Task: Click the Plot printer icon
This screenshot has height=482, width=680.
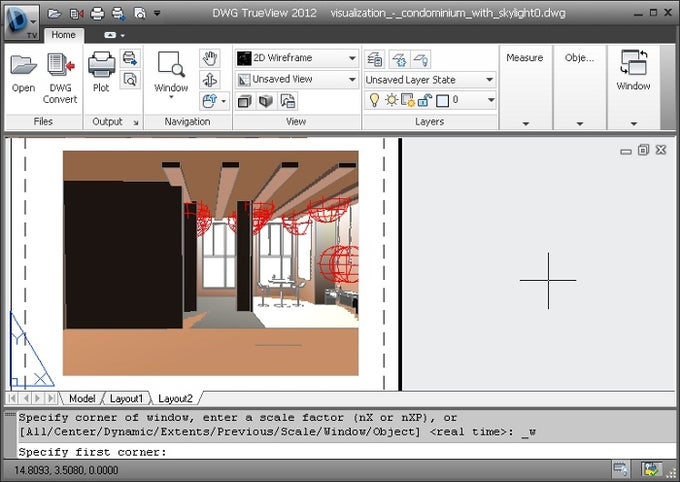Action: (101, 66)
